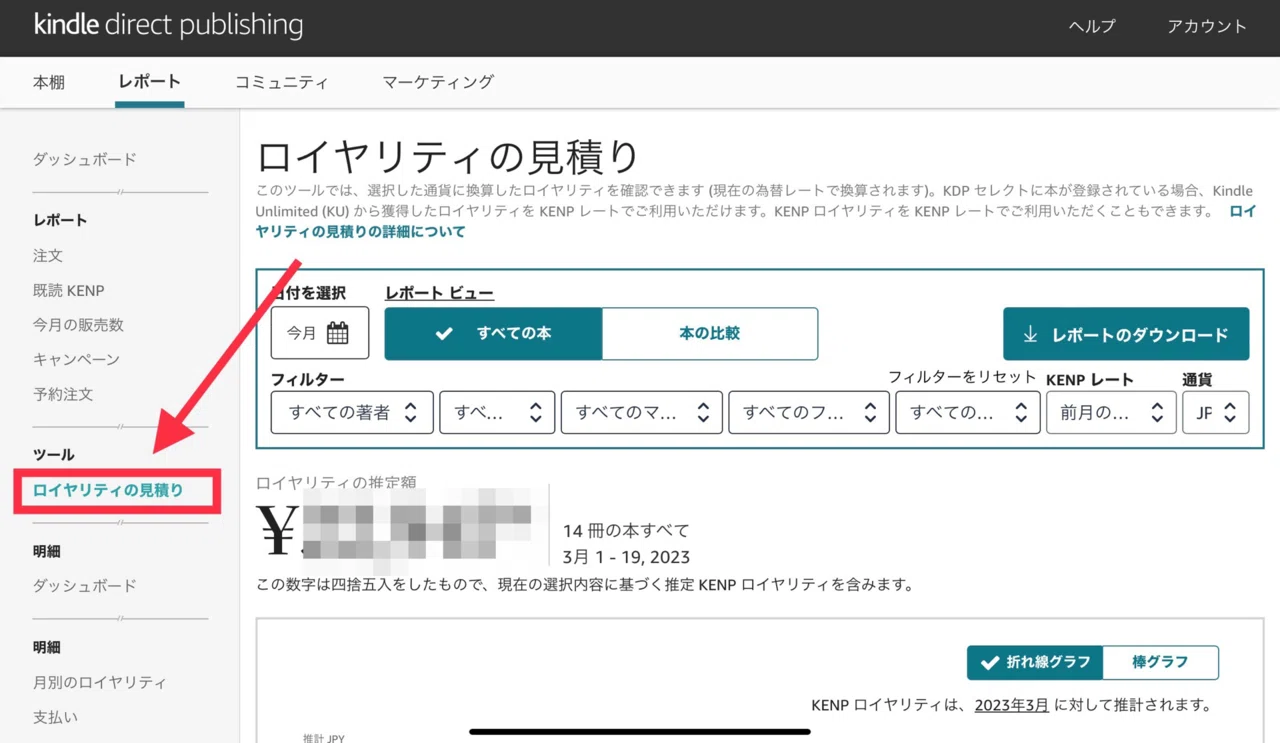Click the 14 冊の本すべて text
This screenshot has height=743, width=1280.
[x=626, y=530]
